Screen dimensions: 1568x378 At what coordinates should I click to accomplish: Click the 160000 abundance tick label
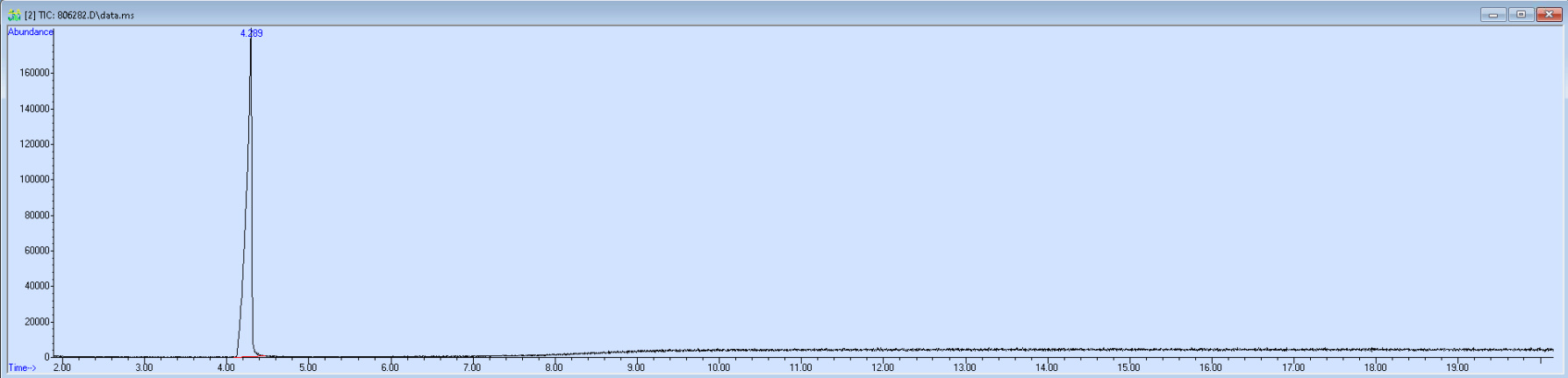click(x=33, y=73)
